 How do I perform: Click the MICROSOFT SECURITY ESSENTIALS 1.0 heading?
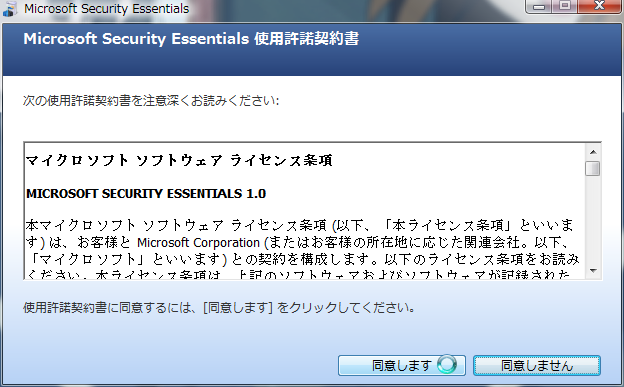click(146, 194)
